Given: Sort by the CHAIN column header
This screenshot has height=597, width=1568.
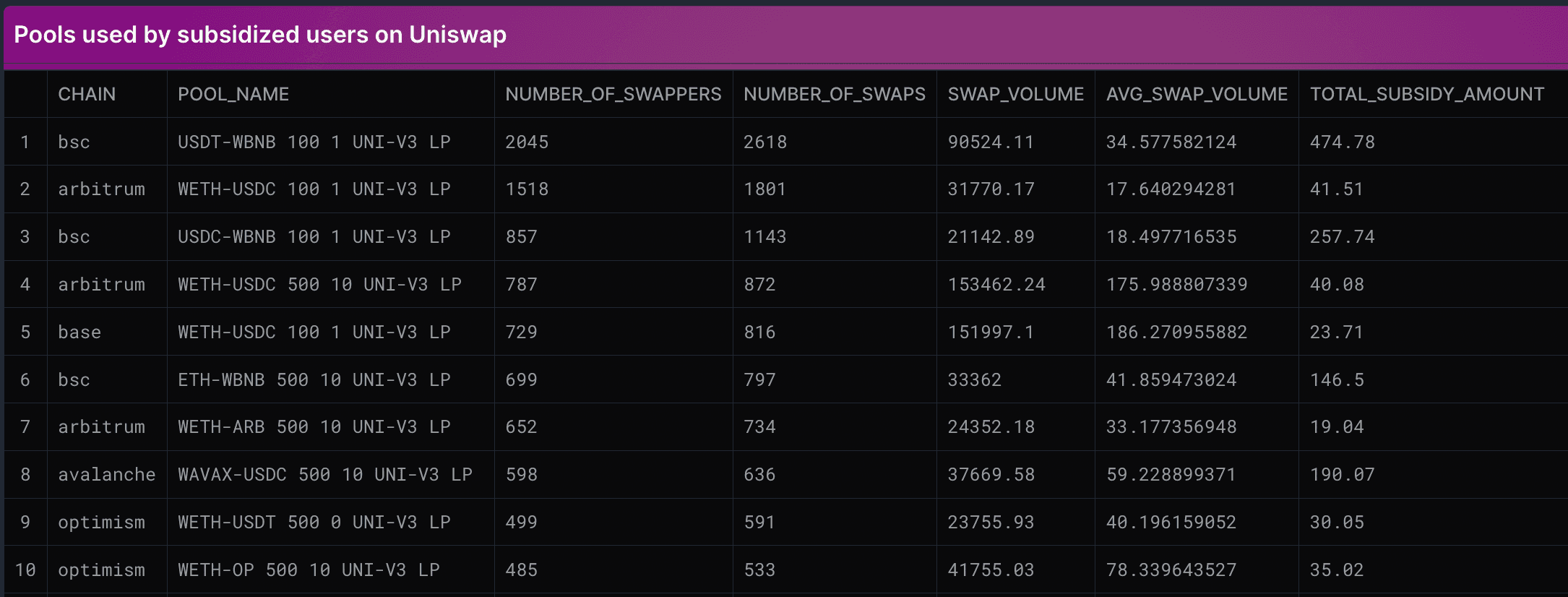Looking at the screenshot, I should coord(87,94).
